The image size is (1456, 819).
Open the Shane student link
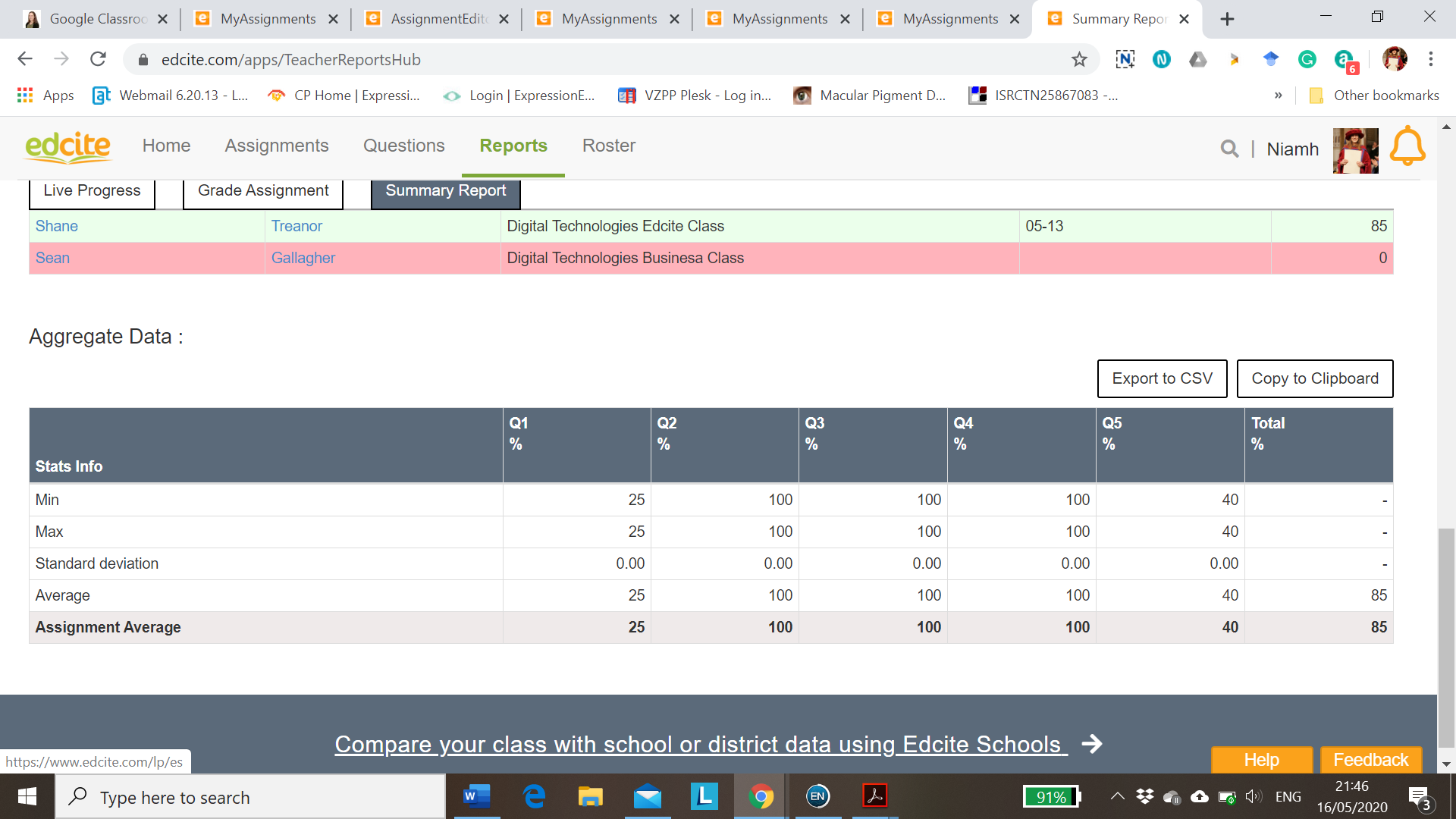coord(56,226)
